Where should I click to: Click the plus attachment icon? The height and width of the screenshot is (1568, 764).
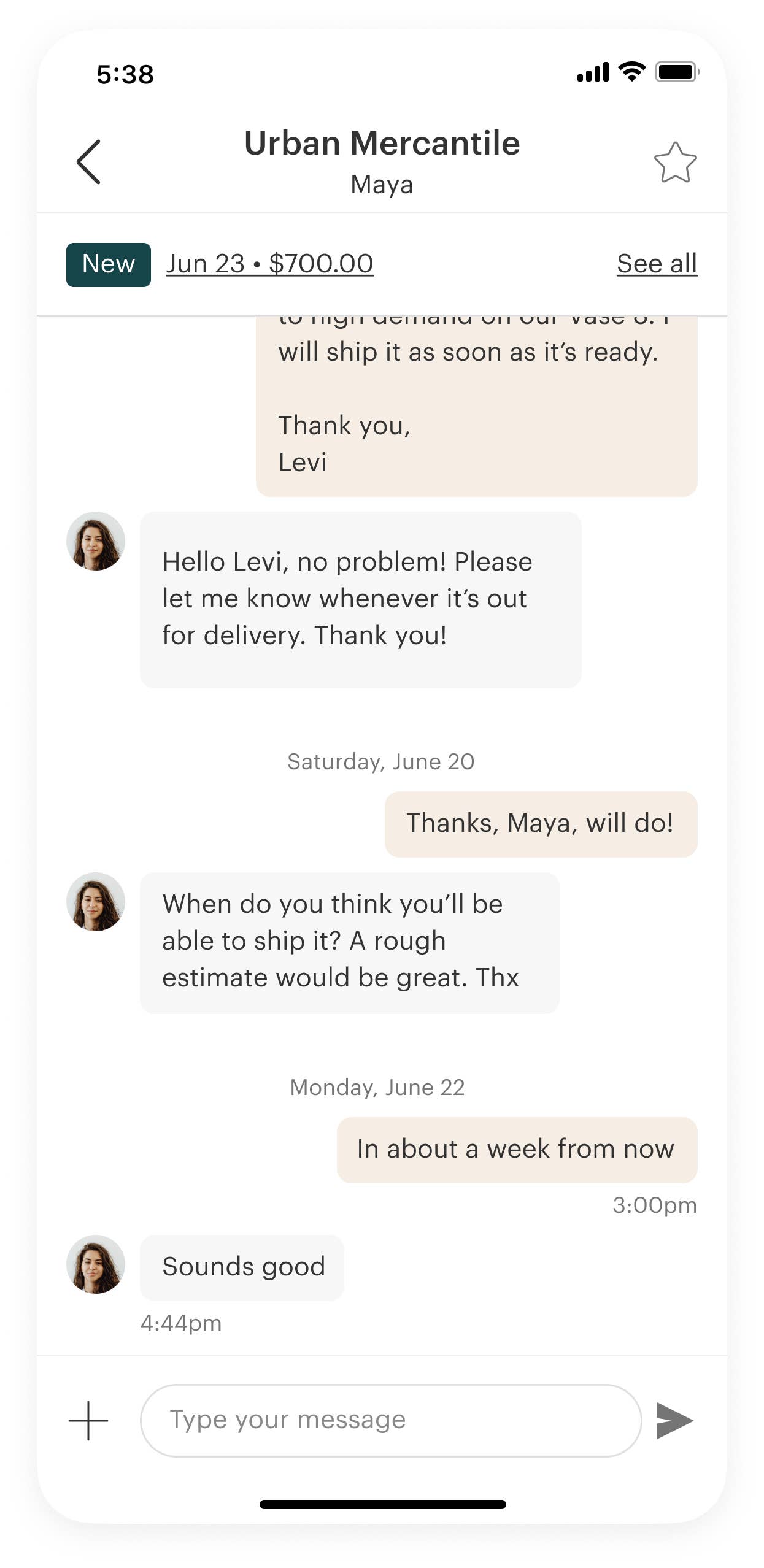(x=88, y=1420)
